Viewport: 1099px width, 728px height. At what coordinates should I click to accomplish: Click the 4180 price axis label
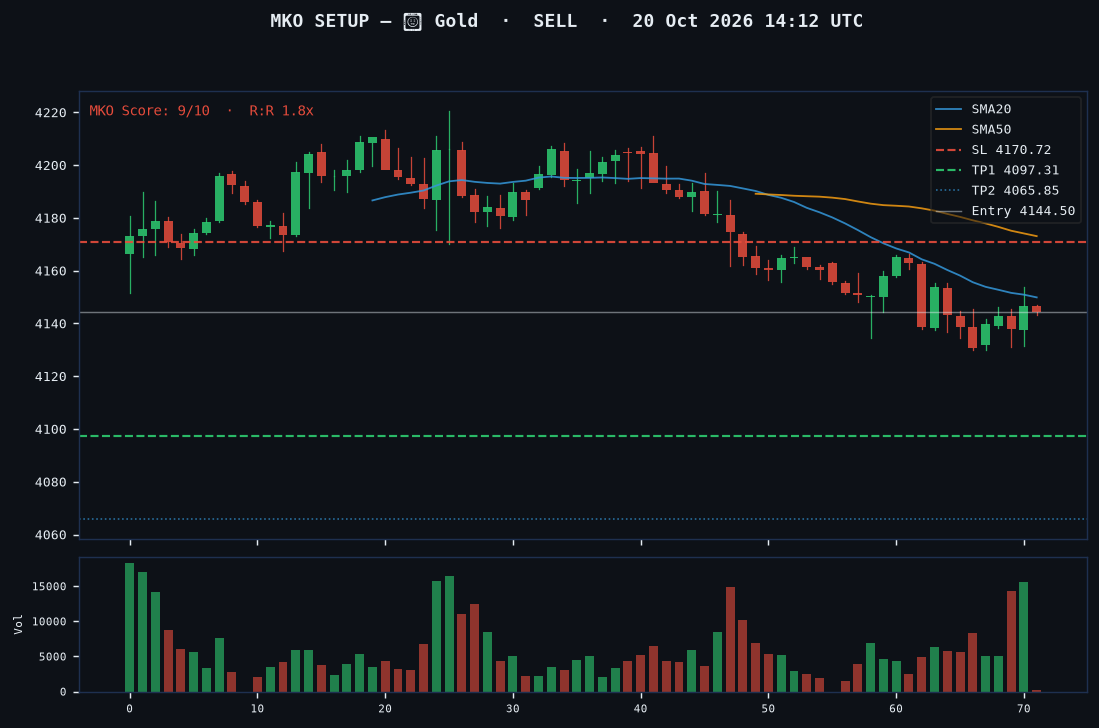(50, 219)
